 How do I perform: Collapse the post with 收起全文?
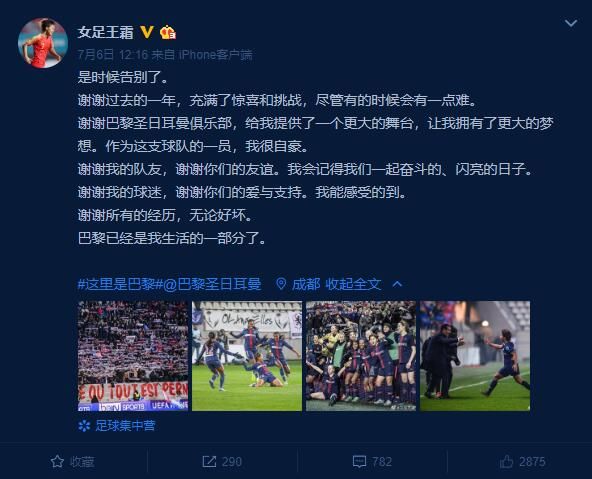tap(353, 284)
